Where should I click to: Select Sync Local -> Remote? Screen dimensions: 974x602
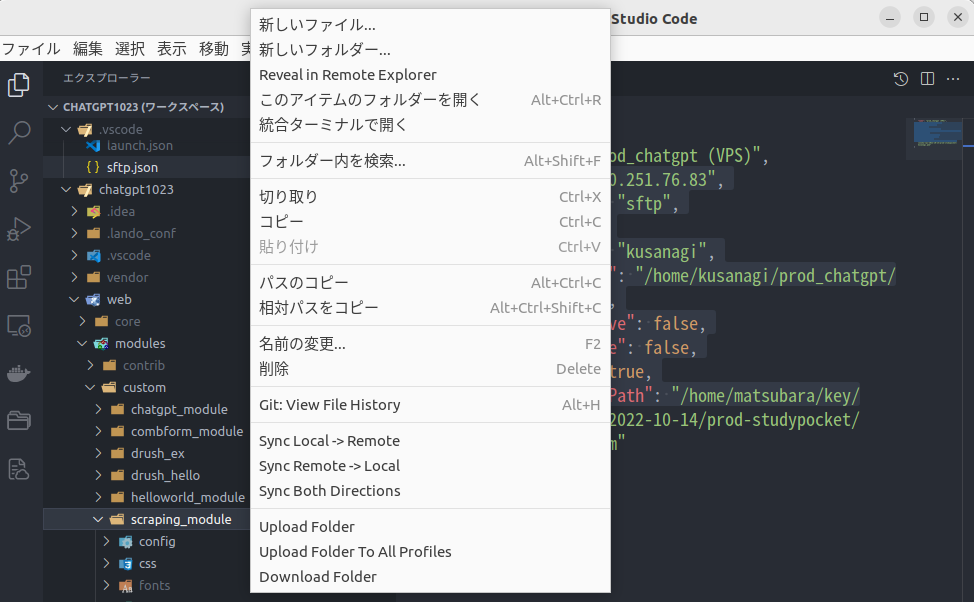430,441
